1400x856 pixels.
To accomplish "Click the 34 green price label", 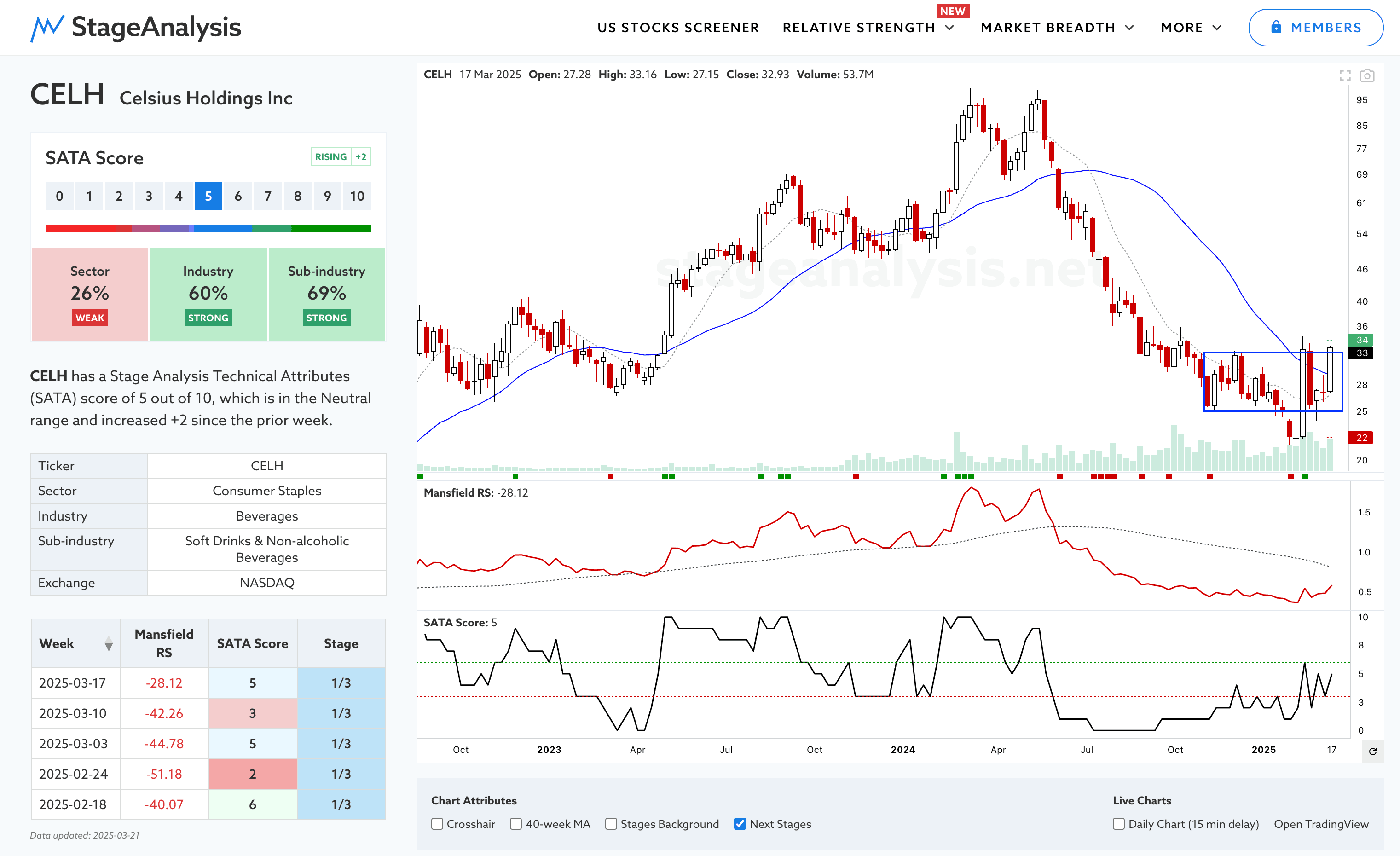I will coord(1361,340).
